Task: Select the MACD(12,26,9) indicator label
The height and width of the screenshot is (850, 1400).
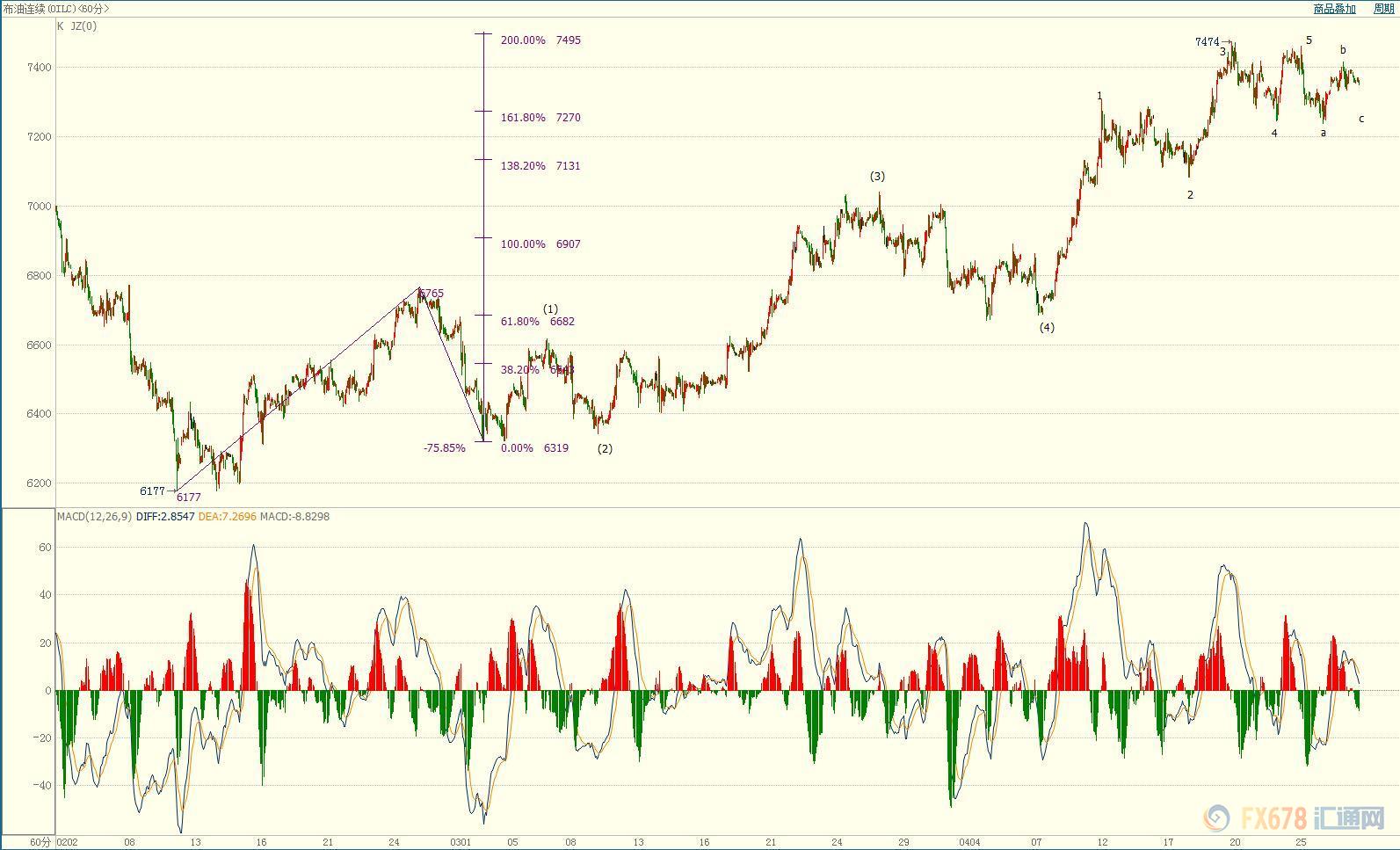Action: [x=94, y=517]
